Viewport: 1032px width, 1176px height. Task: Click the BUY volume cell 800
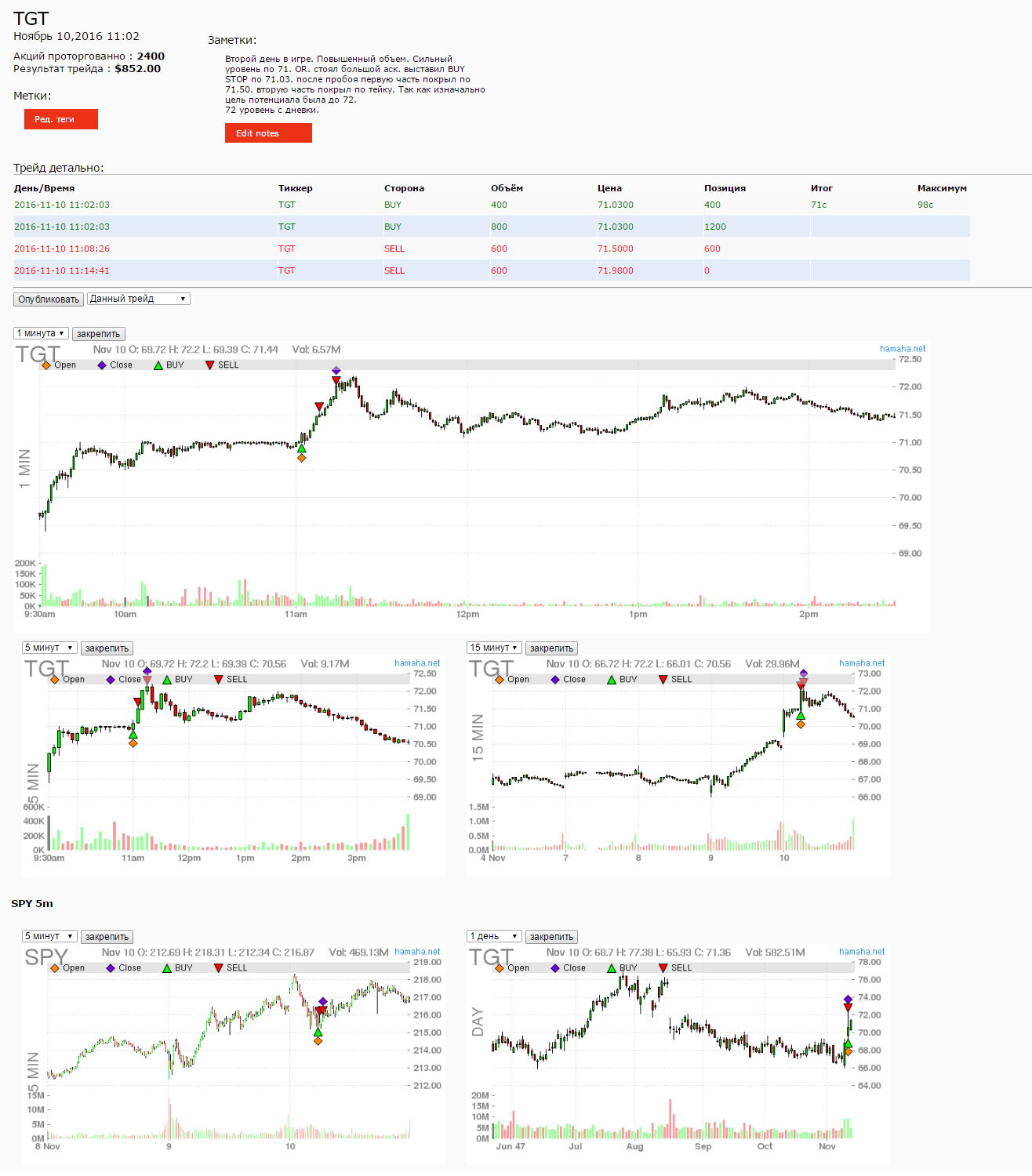[x=499, y=227]
